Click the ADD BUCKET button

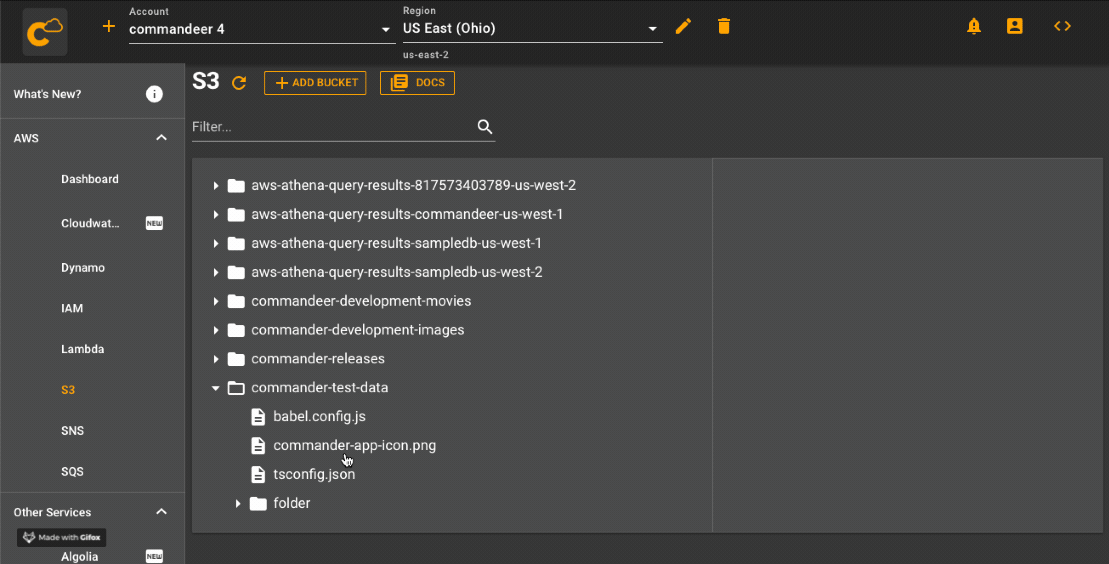click(315, 83)
